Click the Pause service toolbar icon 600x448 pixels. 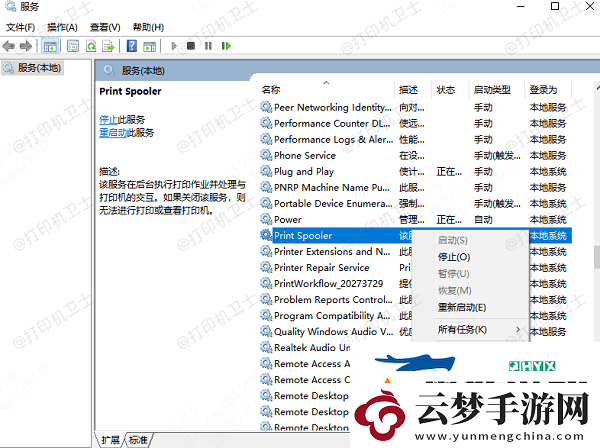coord(208,46)
